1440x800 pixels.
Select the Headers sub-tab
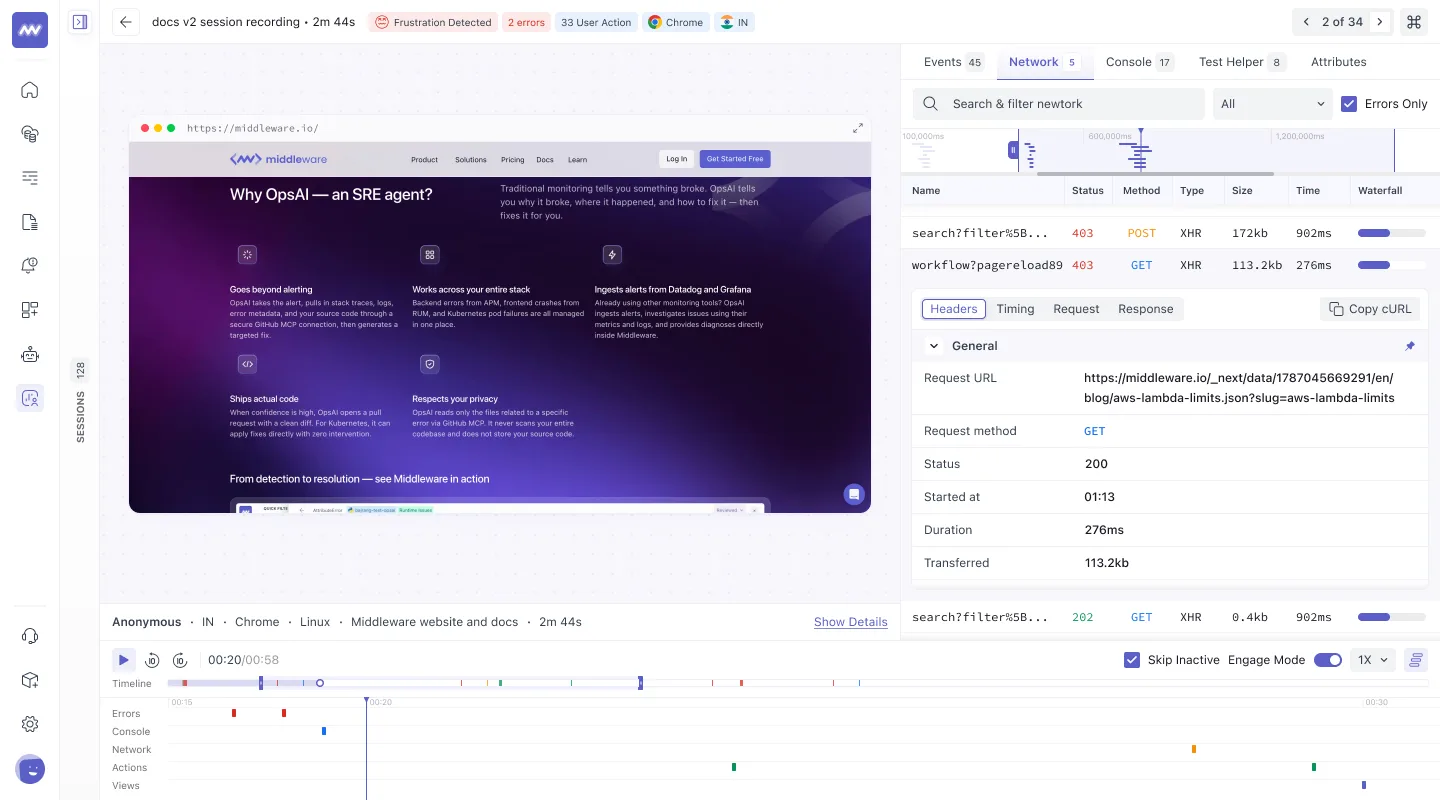pyautogui.click(x=953, y=309)
